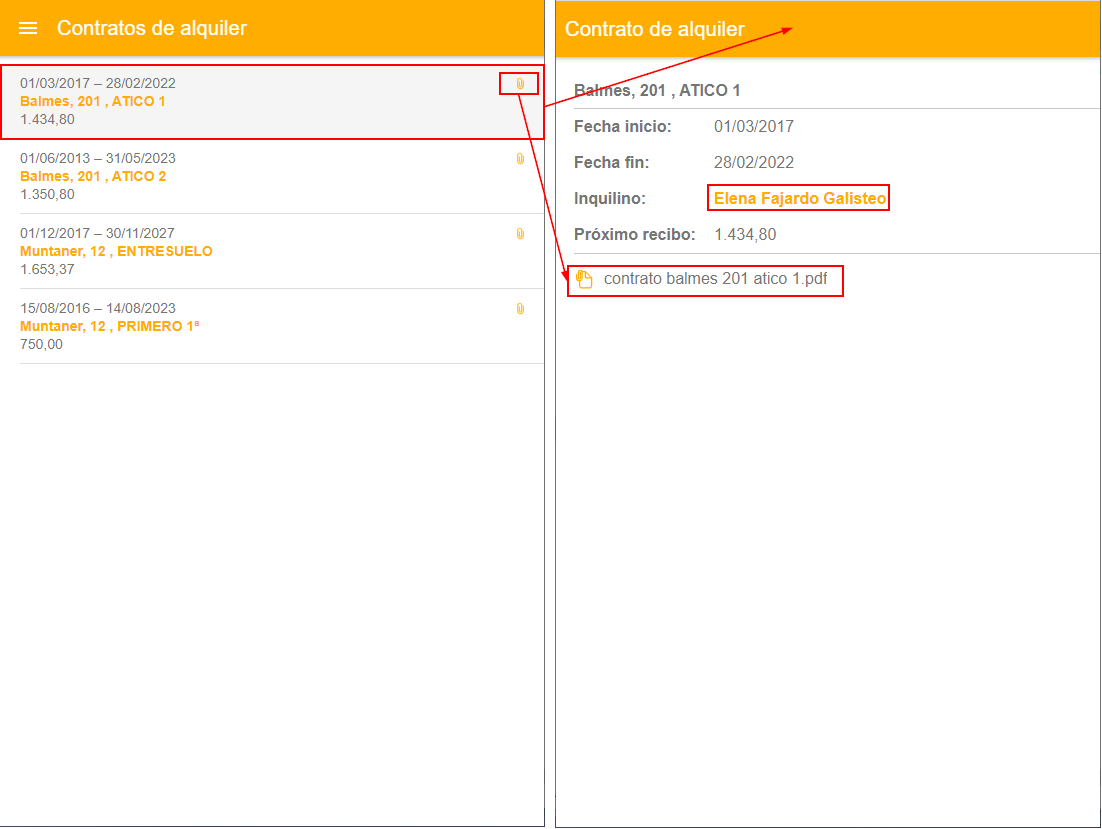This screenshot has height=829, width=1102.
Task: Click the 1.350,80 rent amount in the list
Action: tap(47, 194)
